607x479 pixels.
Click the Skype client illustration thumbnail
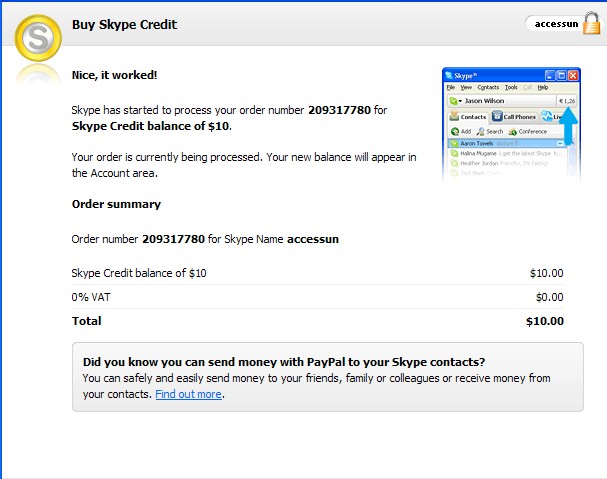(x=511, y=124)
